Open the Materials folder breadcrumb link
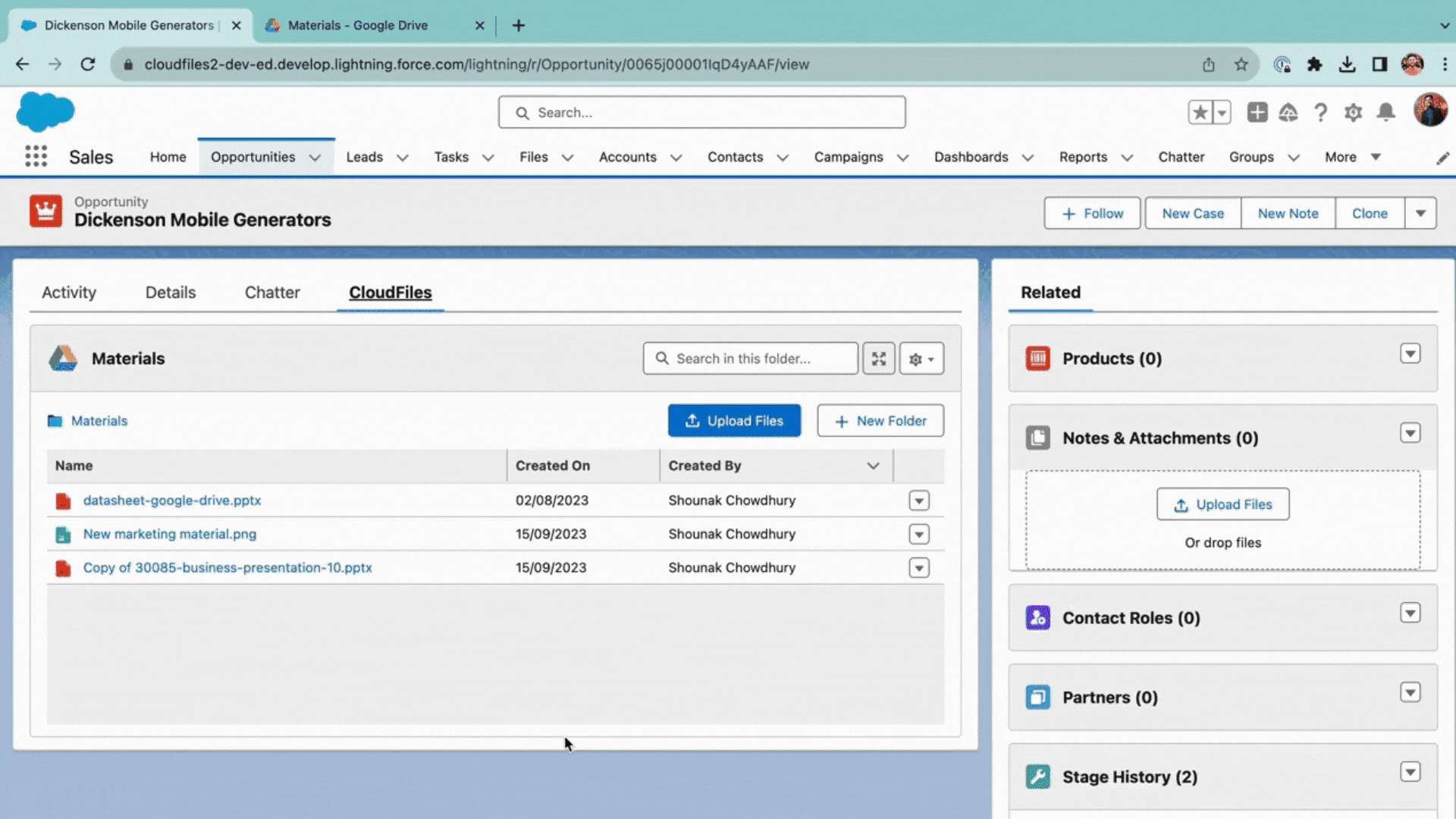This screenshot has width=1456, height=819. point(99,420)
